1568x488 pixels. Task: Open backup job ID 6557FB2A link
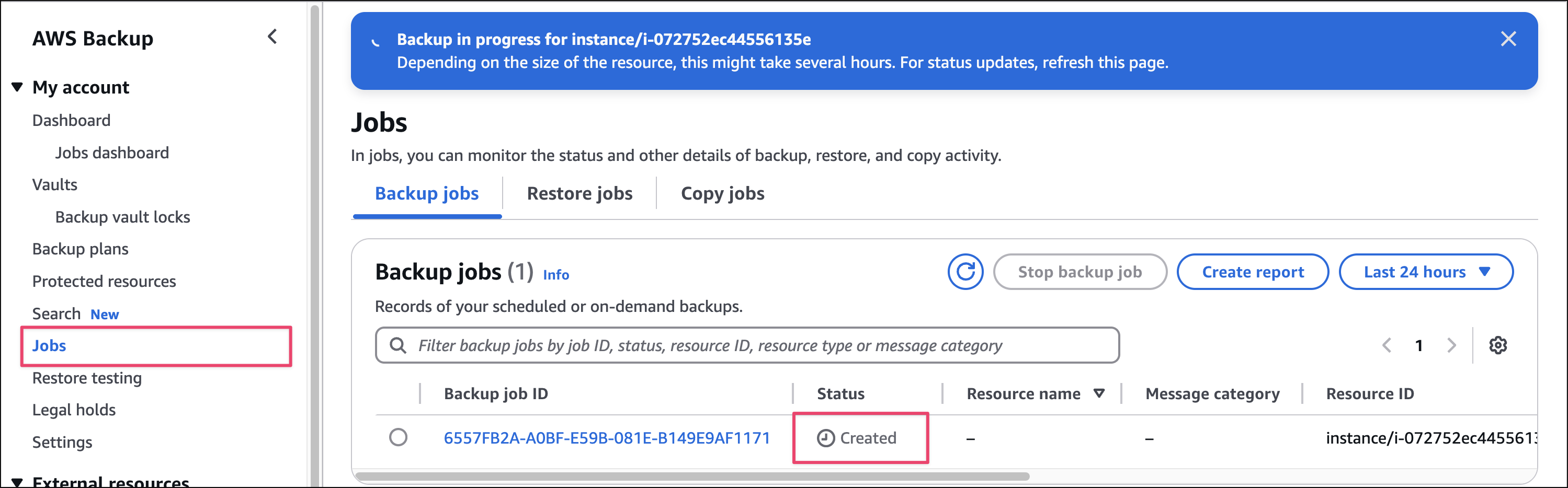click(606, 437)
